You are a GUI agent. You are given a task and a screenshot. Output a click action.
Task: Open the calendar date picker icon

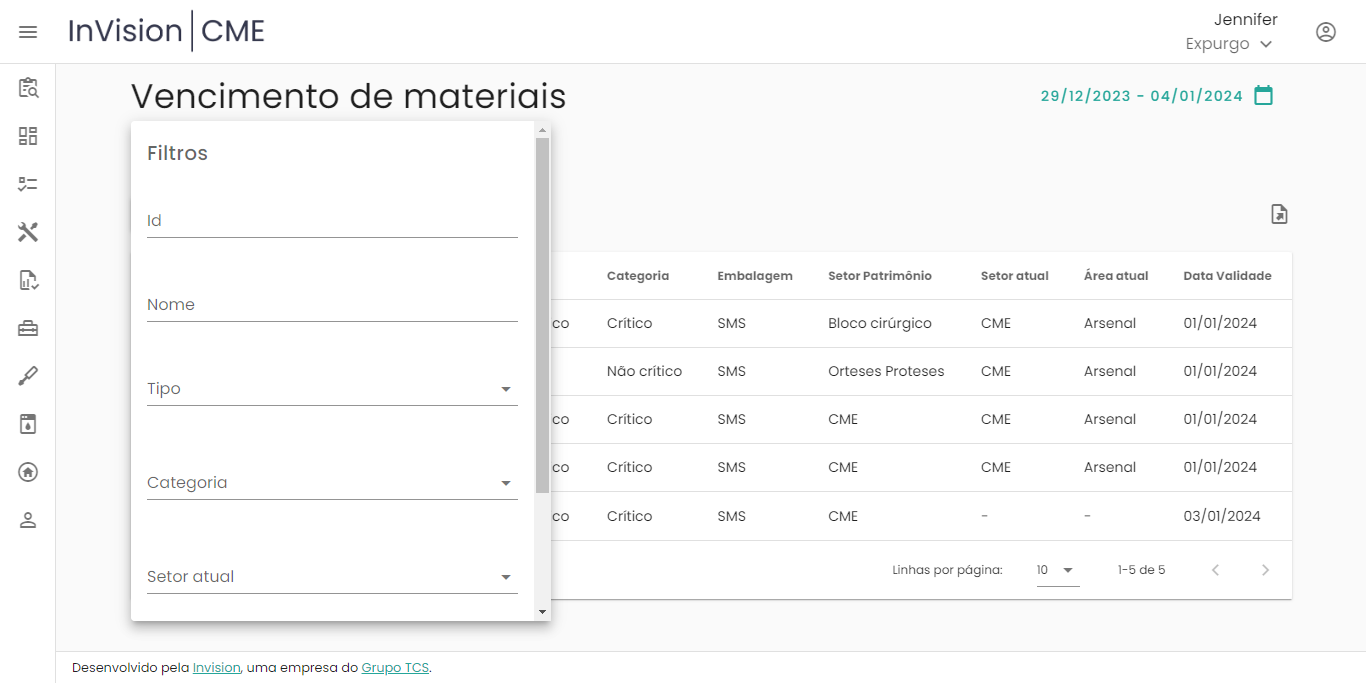click(1264, 96)
